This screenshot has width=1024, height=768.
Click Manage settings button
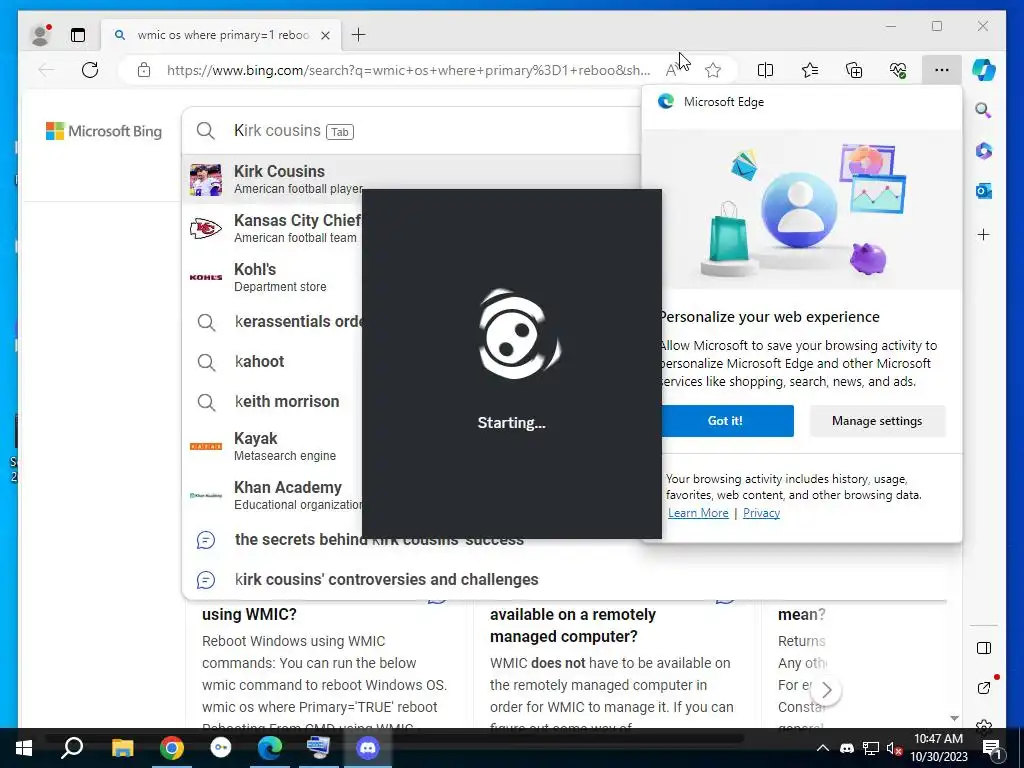(877, 421)
